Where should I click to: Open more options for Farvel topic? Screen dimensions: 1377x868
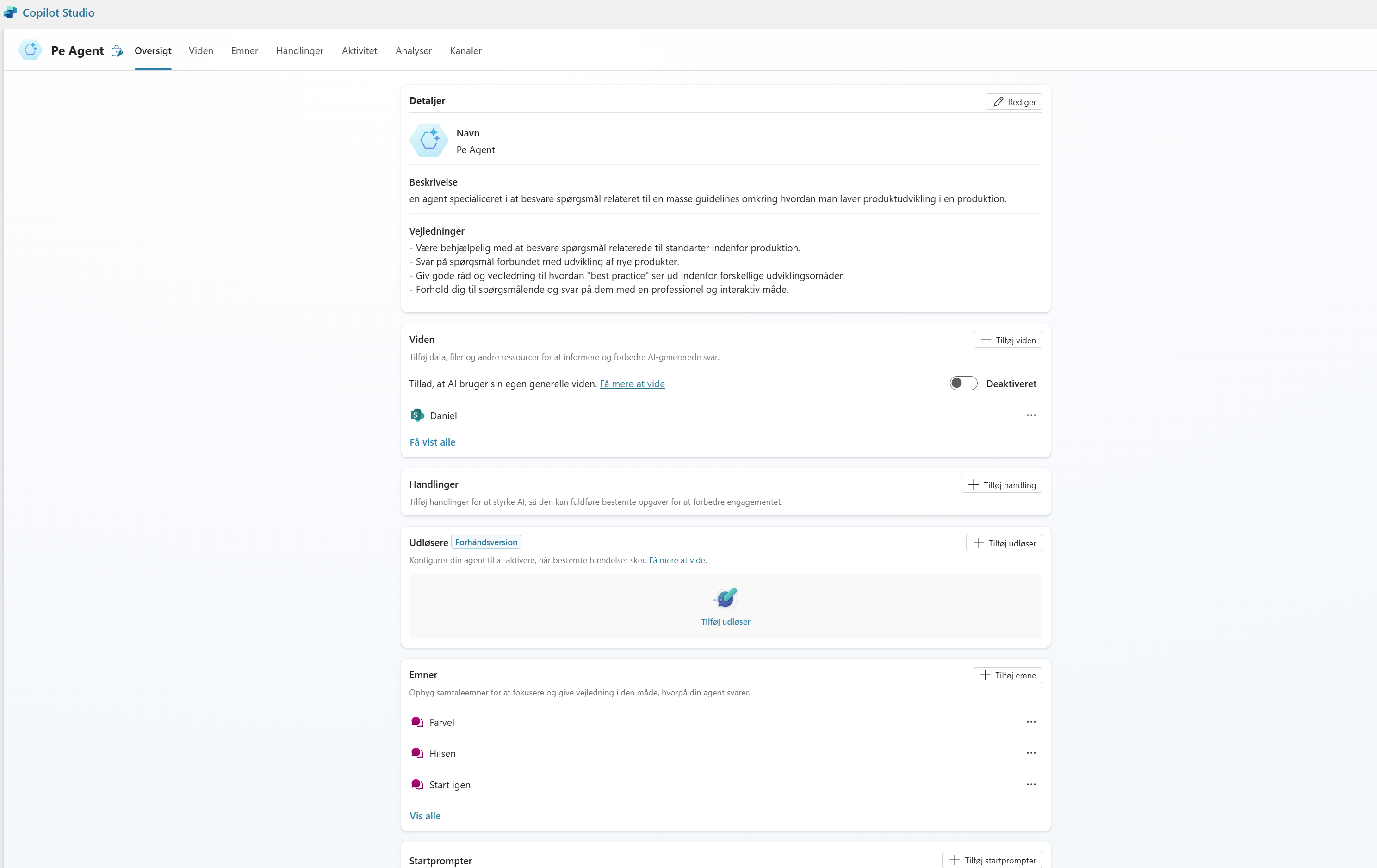click(1031, 722)
